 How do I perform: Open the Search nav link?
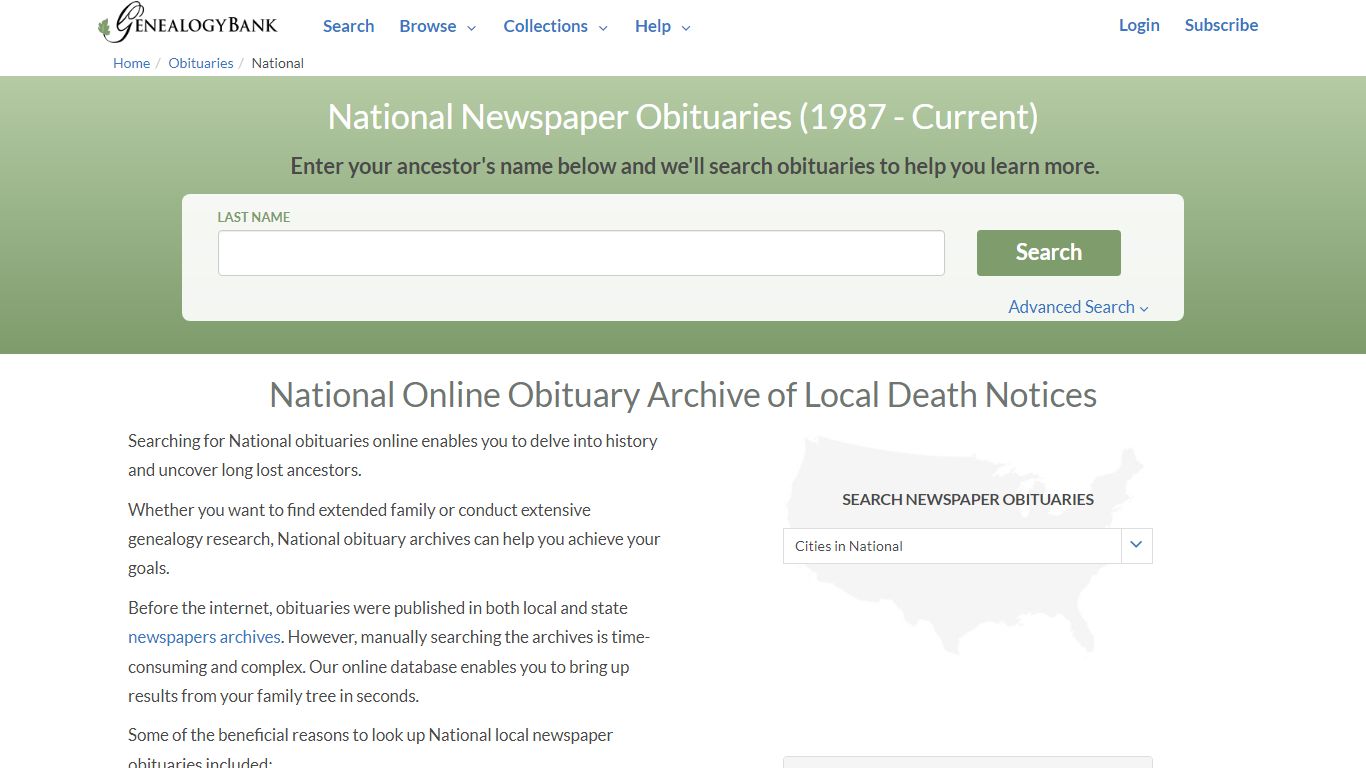[x=348, y=26]
